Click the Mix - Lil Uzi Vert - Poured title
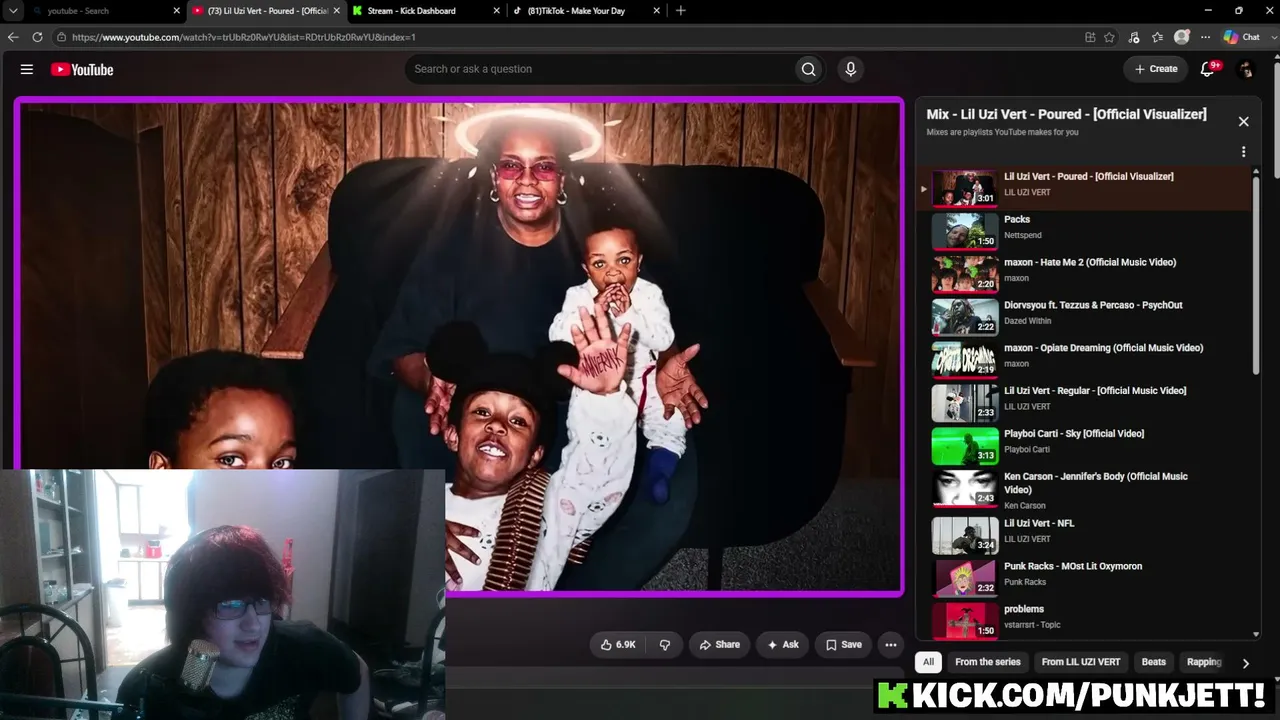The height and width of the screenshot is (720, 1280). (1066, 114)
